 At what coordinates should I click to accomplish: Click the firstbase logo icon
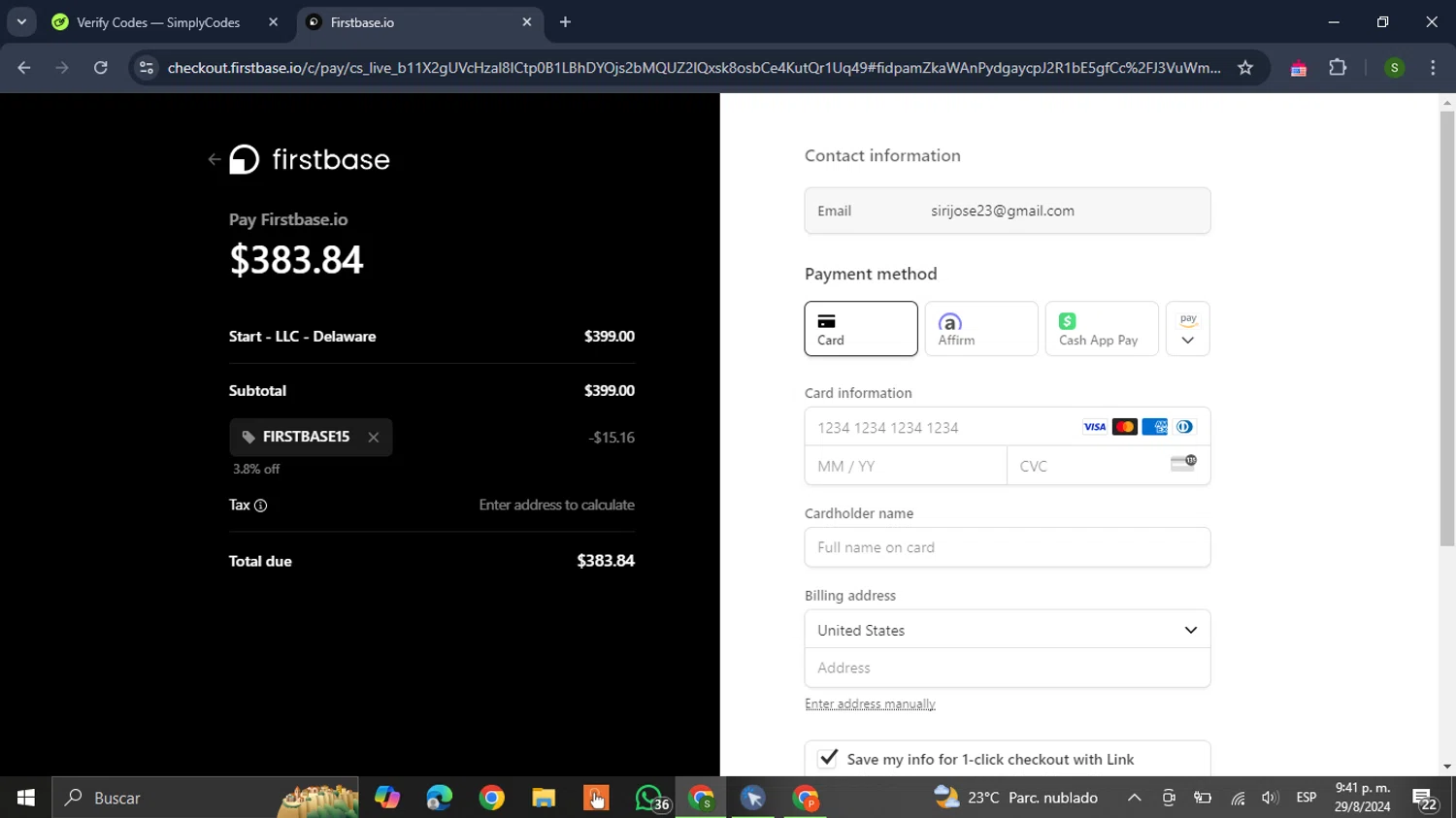(x=245, y=159)
